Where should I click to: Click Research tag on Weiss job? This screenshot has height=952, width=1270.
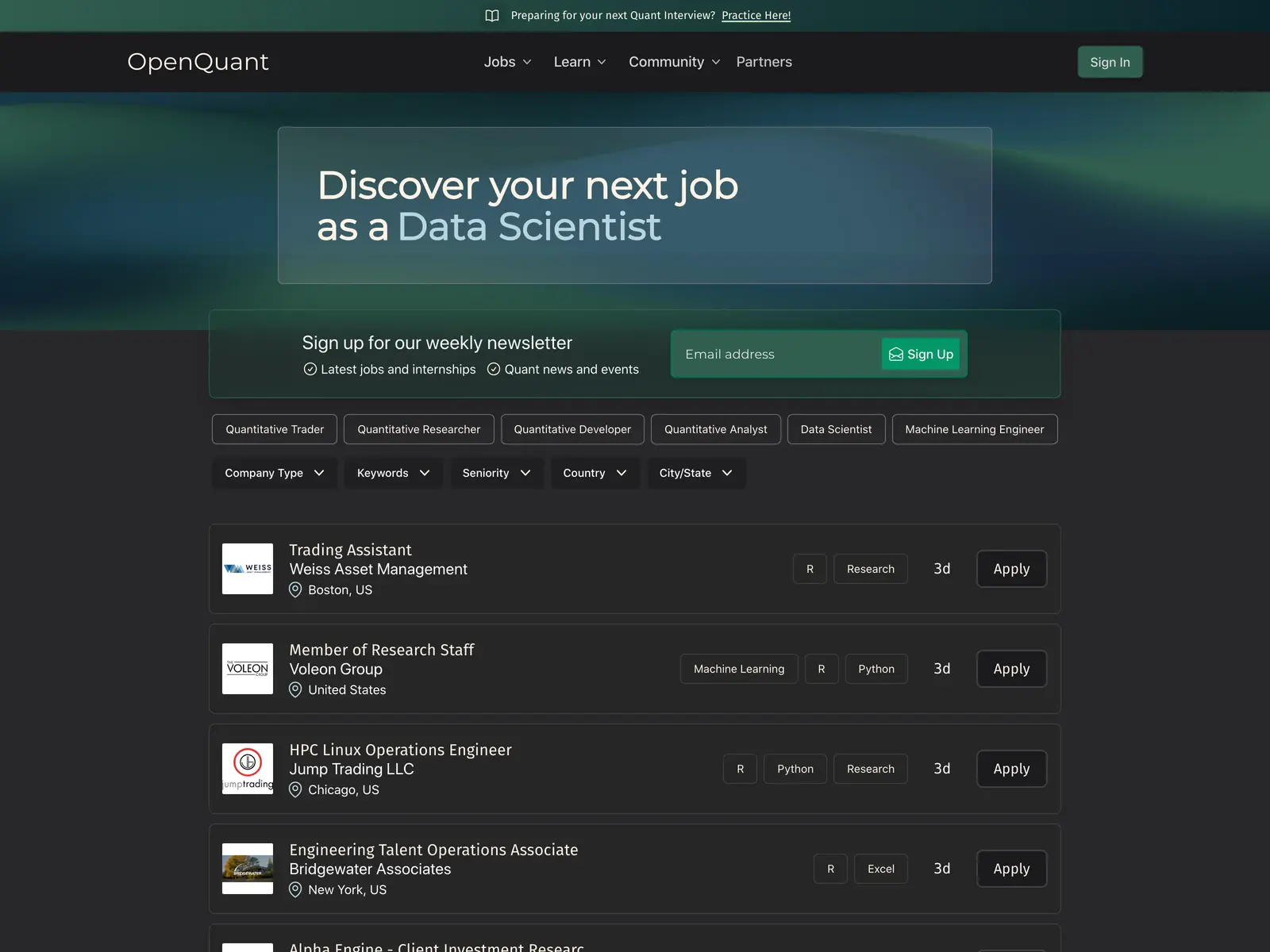871,569
